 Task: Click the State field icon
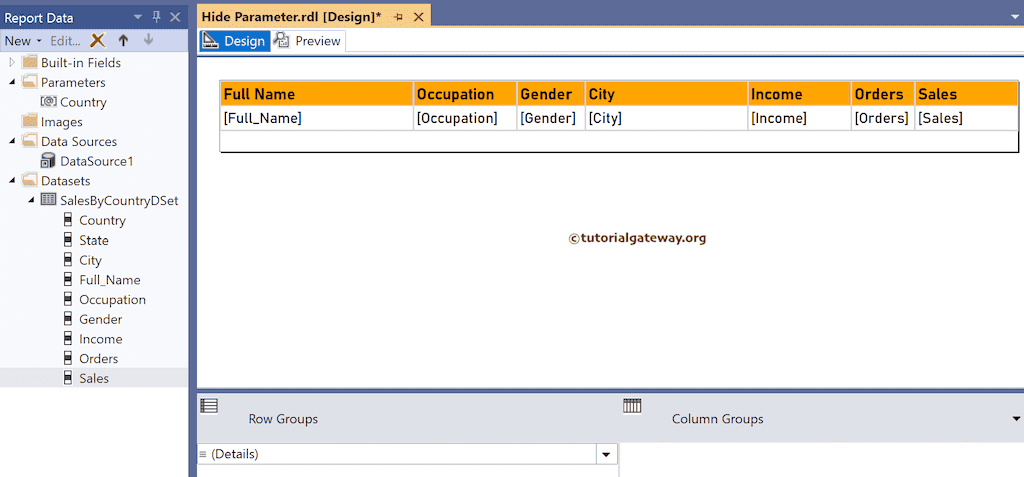click(67, 240)
